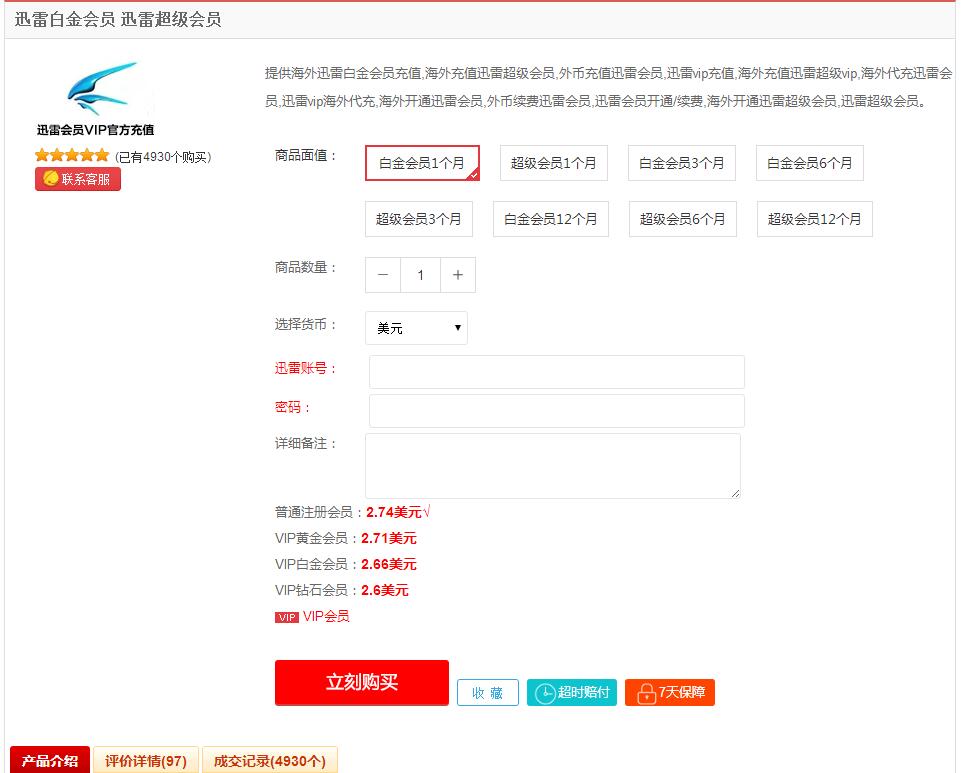Select 白金会员12个月 option

coord(551,219)
